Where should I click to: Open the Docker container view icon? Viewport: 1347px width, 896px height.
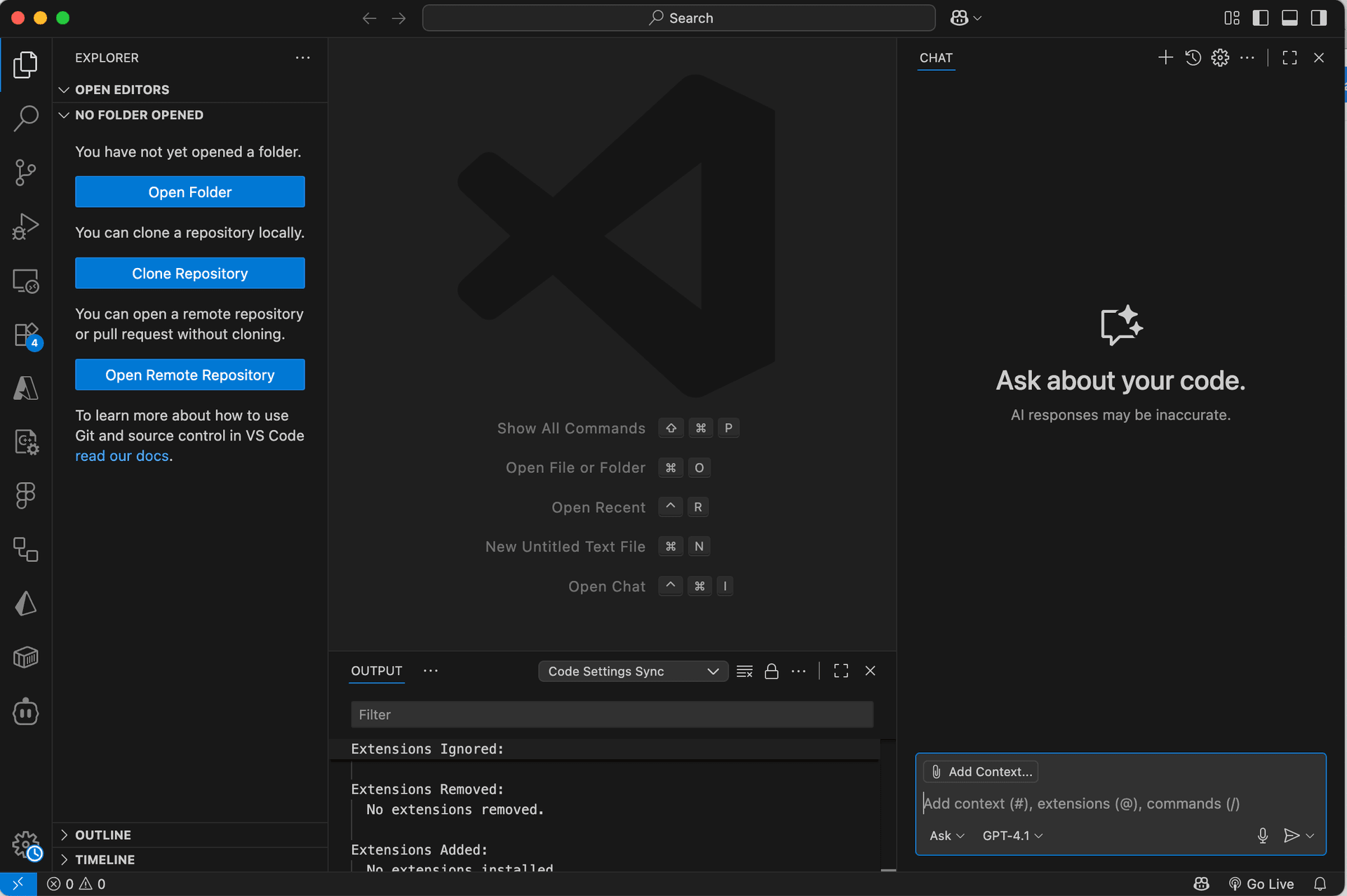coord(26,657)
